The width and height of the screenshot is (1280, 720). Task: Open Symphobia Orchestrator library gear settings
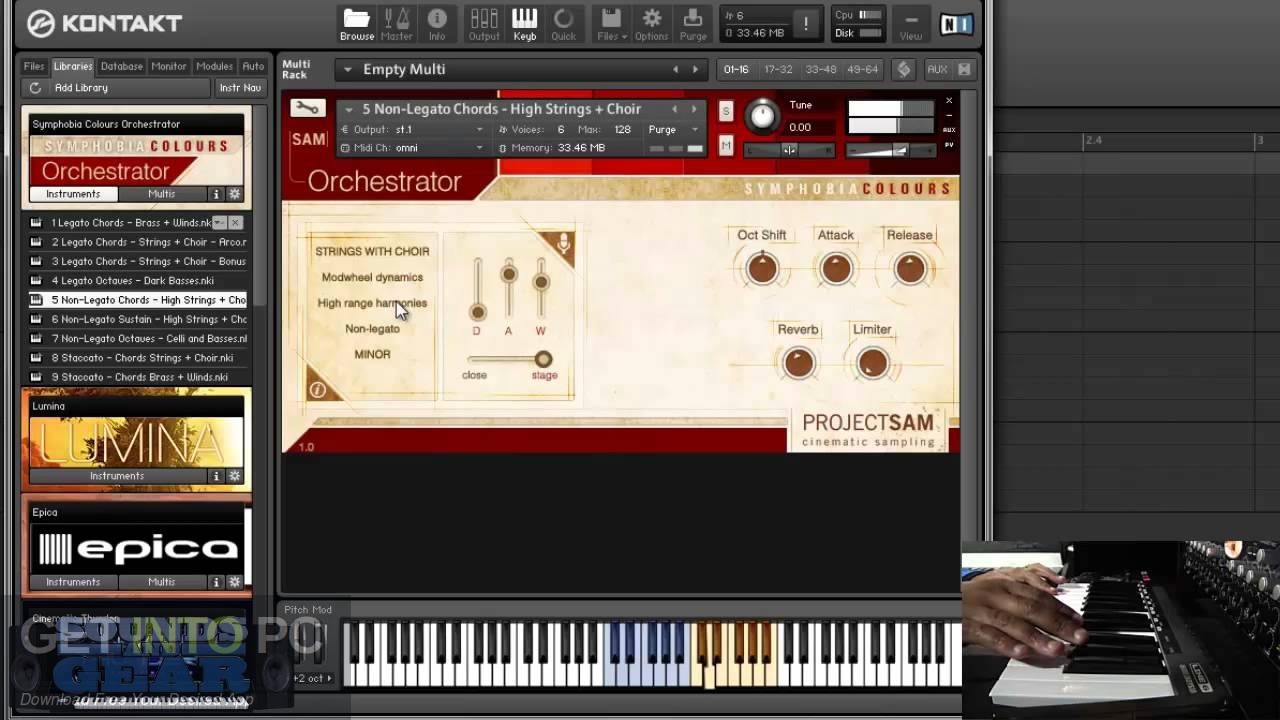pyautogui.click(x=235, y=194)
